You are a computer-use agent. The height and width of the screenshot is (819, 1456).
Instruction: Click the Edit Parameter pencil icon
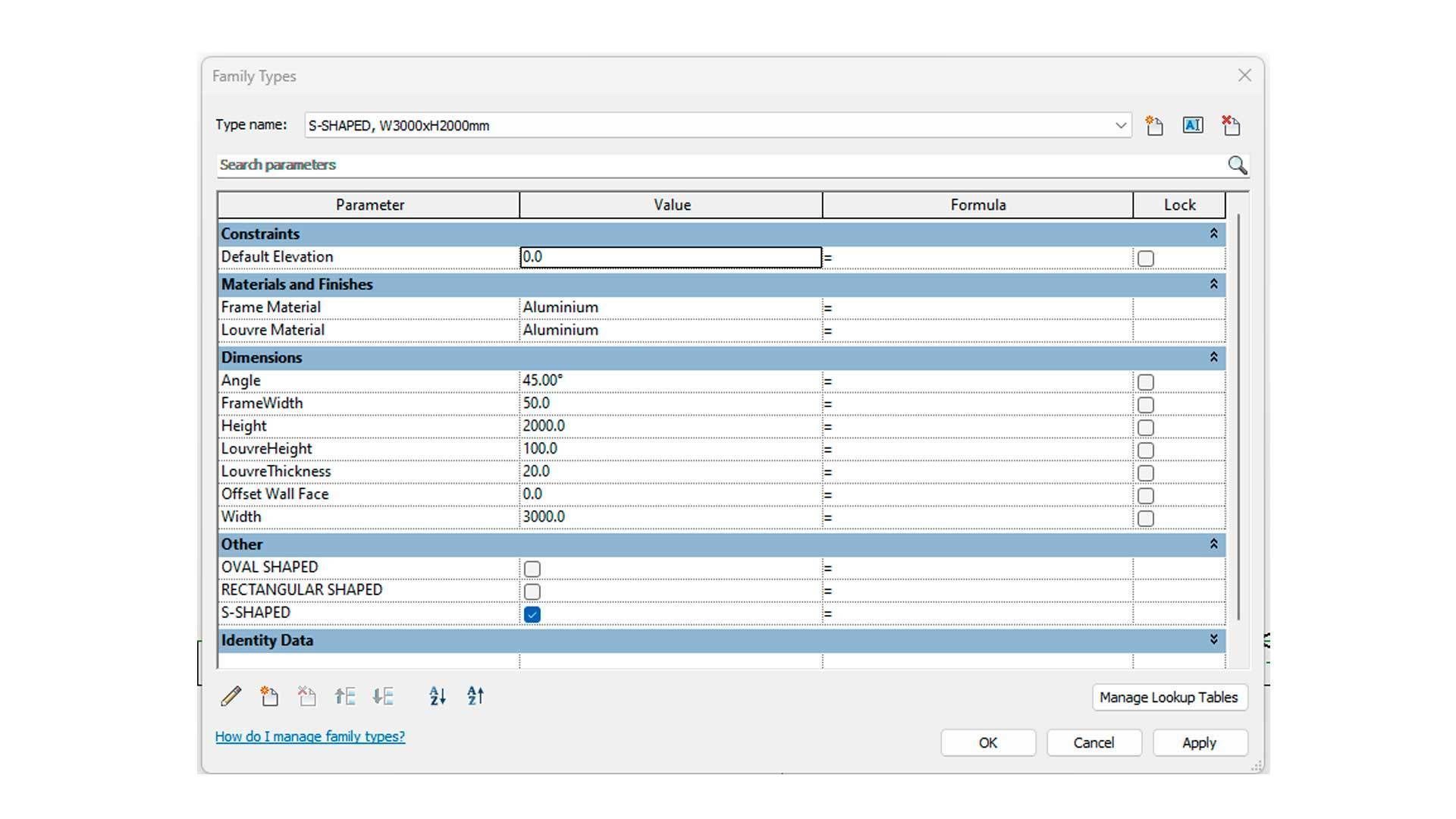231,696
